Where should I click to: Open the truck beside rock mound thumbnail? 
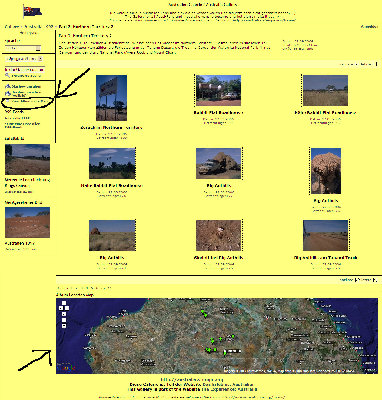[218, 164]
